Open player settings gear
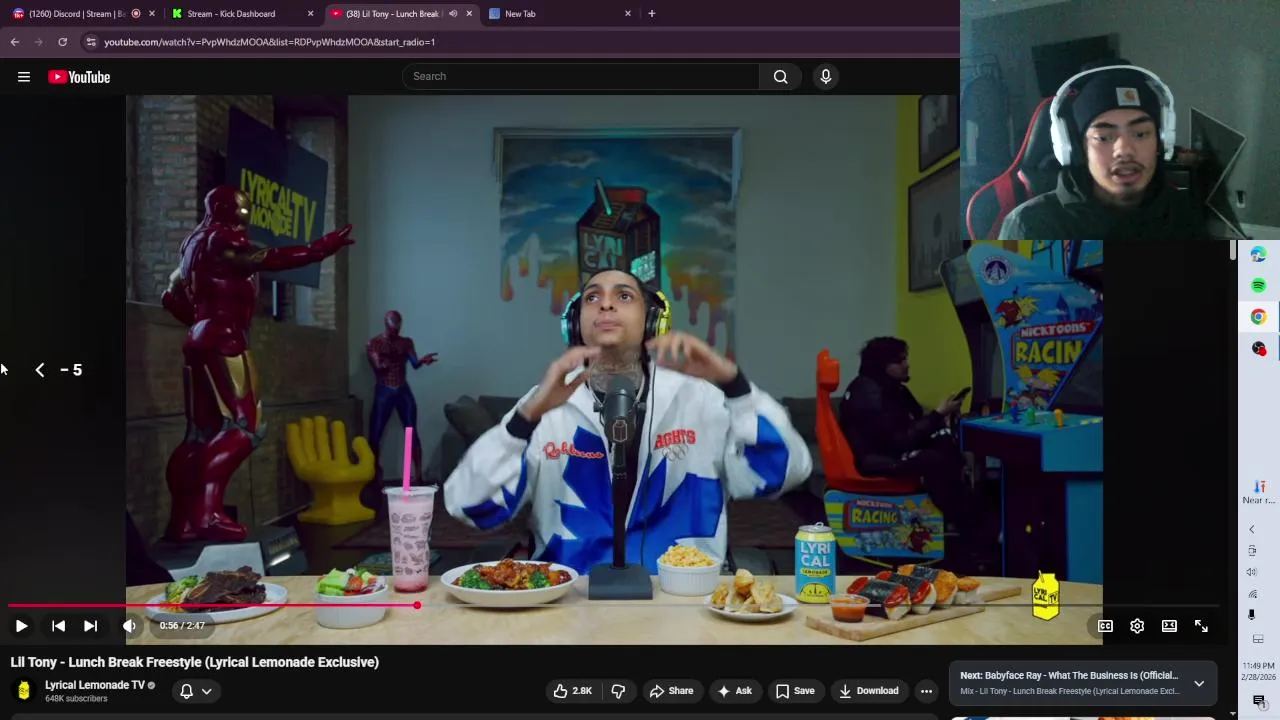 pos(1137,626)
